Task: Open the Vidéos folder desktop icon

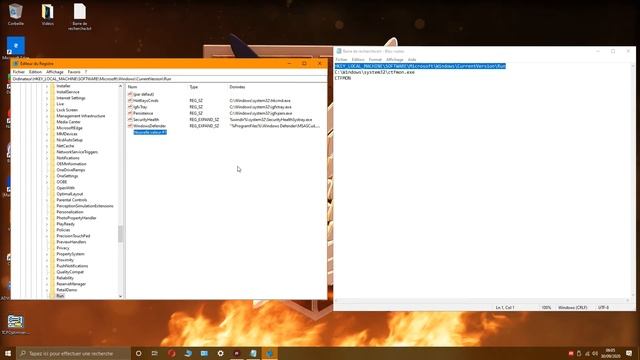Action: (48, 15)
